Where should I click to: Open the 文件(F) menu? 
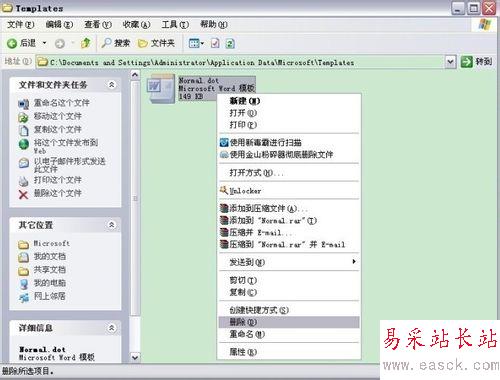point(21,25)
